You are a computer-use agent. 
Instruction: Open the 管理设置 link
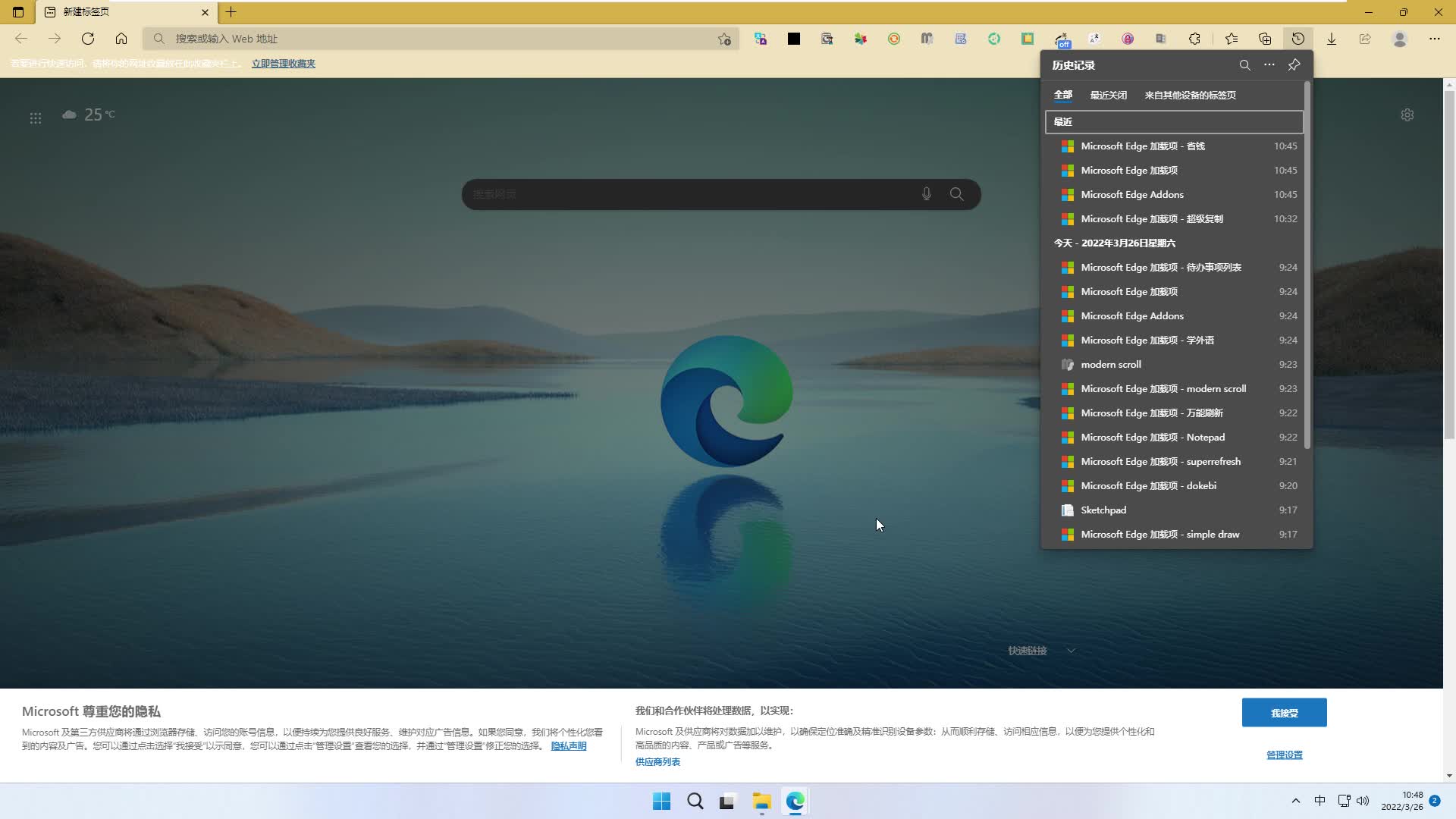1284,755
